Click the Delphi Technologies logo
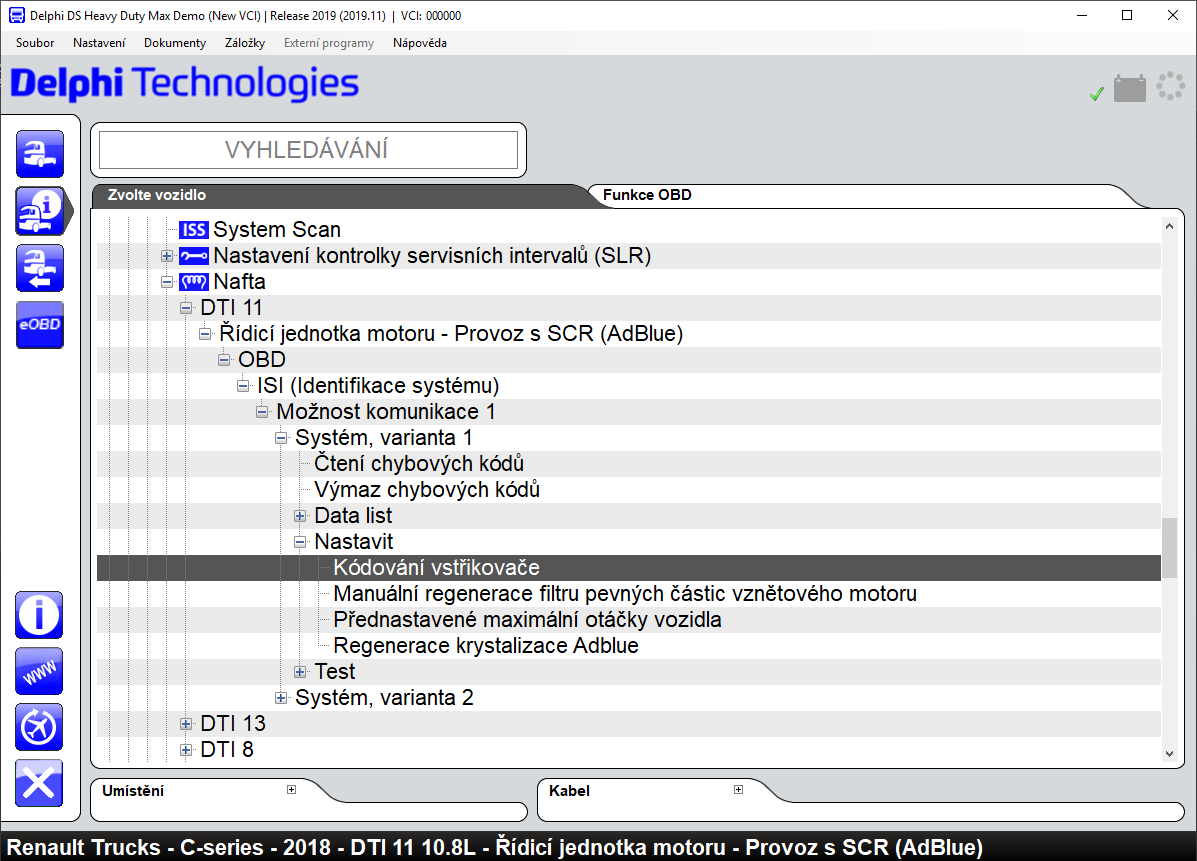1197x861 pixels. click(185, 83)
